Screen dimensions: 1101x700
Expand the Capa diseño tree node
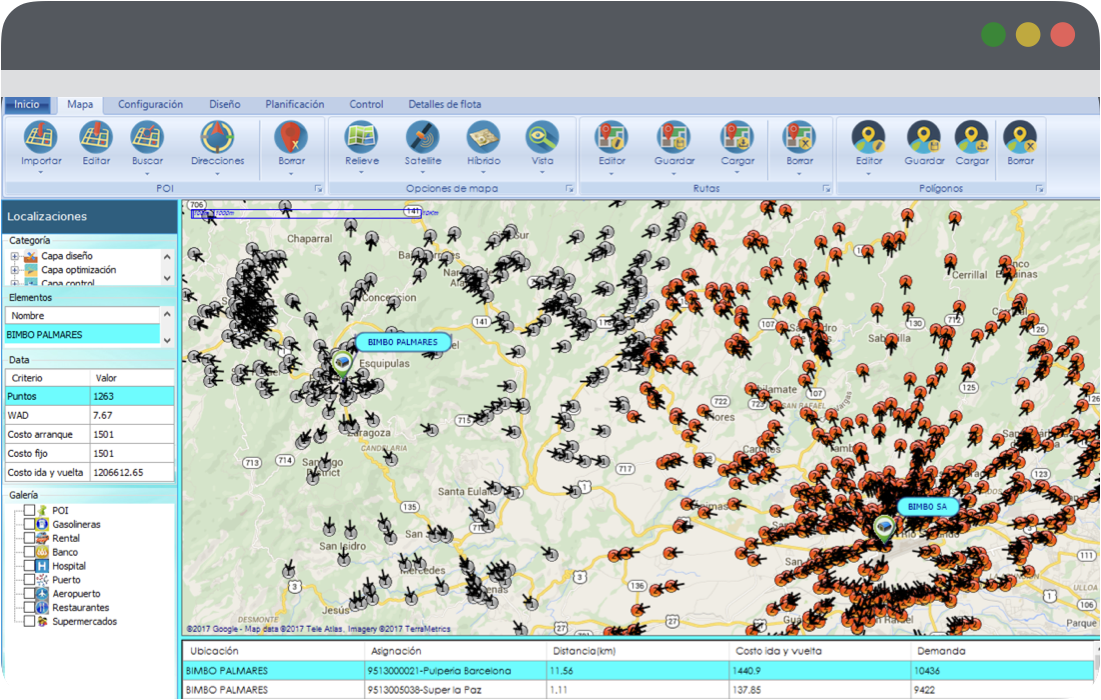(14, 256)
